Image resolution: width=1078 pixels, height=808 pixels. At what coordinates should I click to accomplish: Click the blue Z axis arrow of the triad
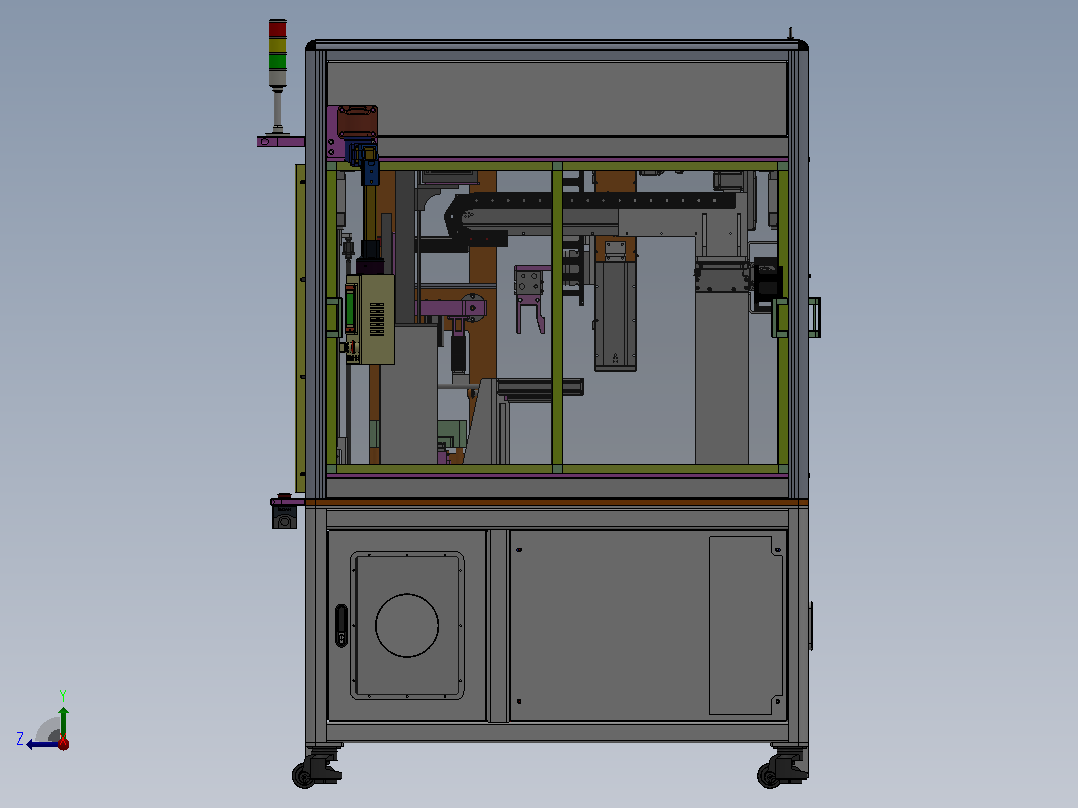pyautogui.click(x=40, y=744)
